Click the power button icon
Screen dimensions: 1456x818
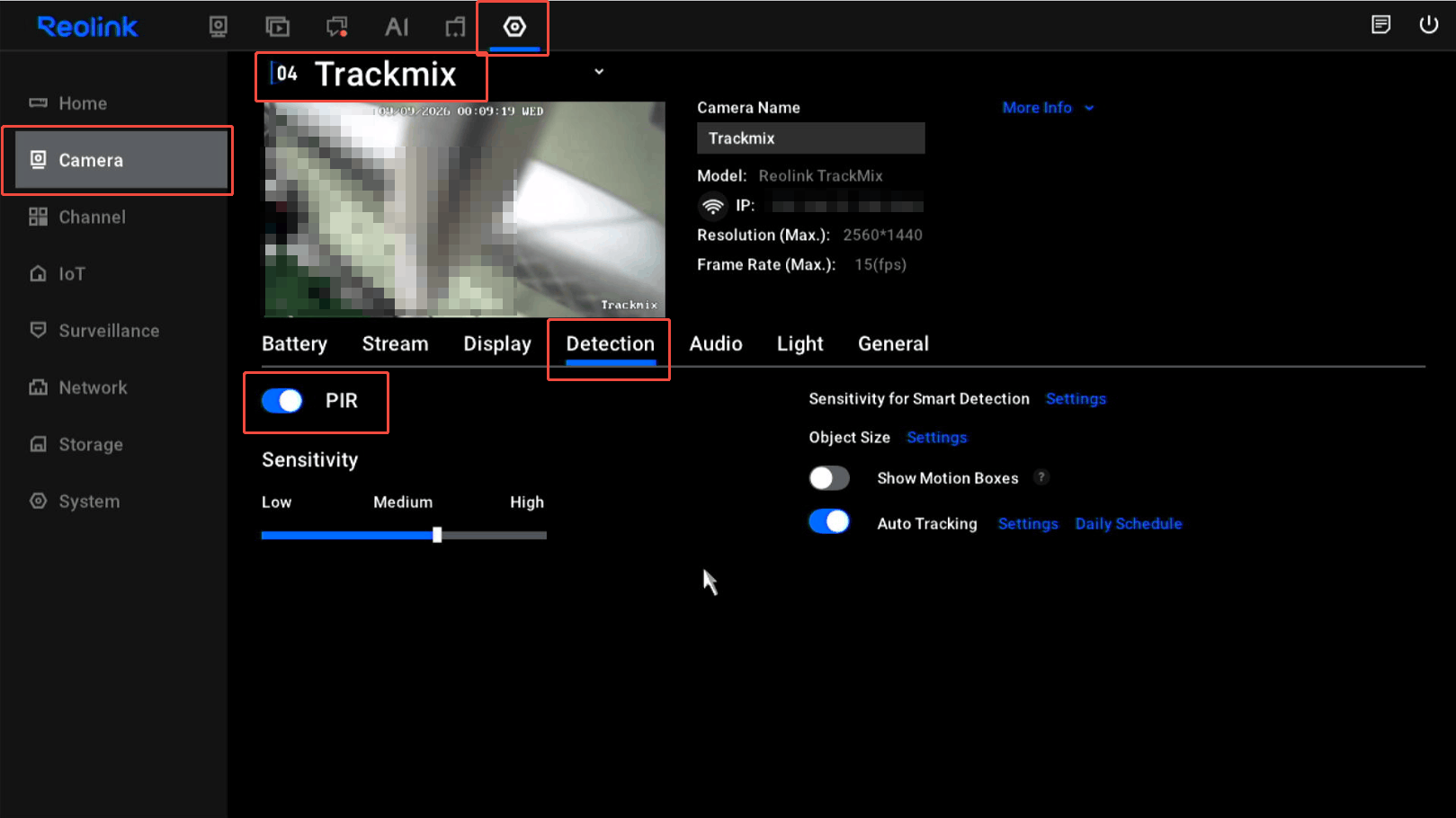pyautogui.click(x=1429, y=24)
